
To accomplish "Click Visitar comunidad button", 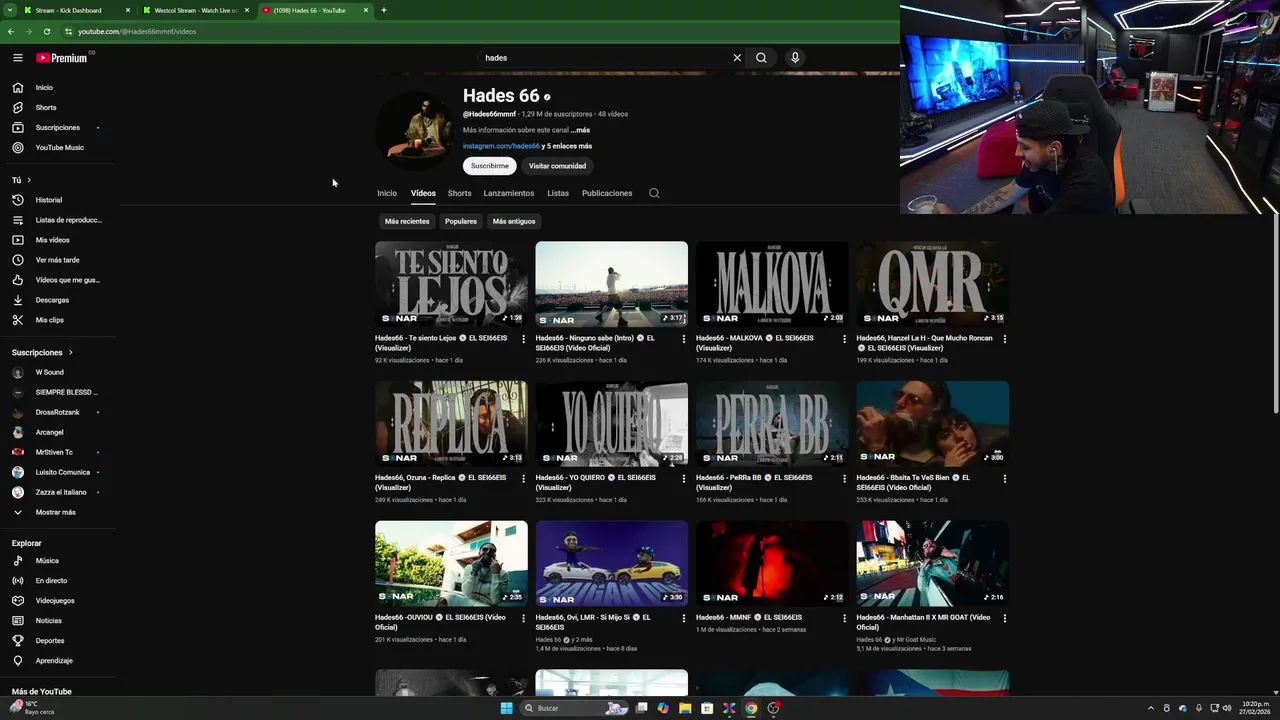I will click(x=557, y=166).
